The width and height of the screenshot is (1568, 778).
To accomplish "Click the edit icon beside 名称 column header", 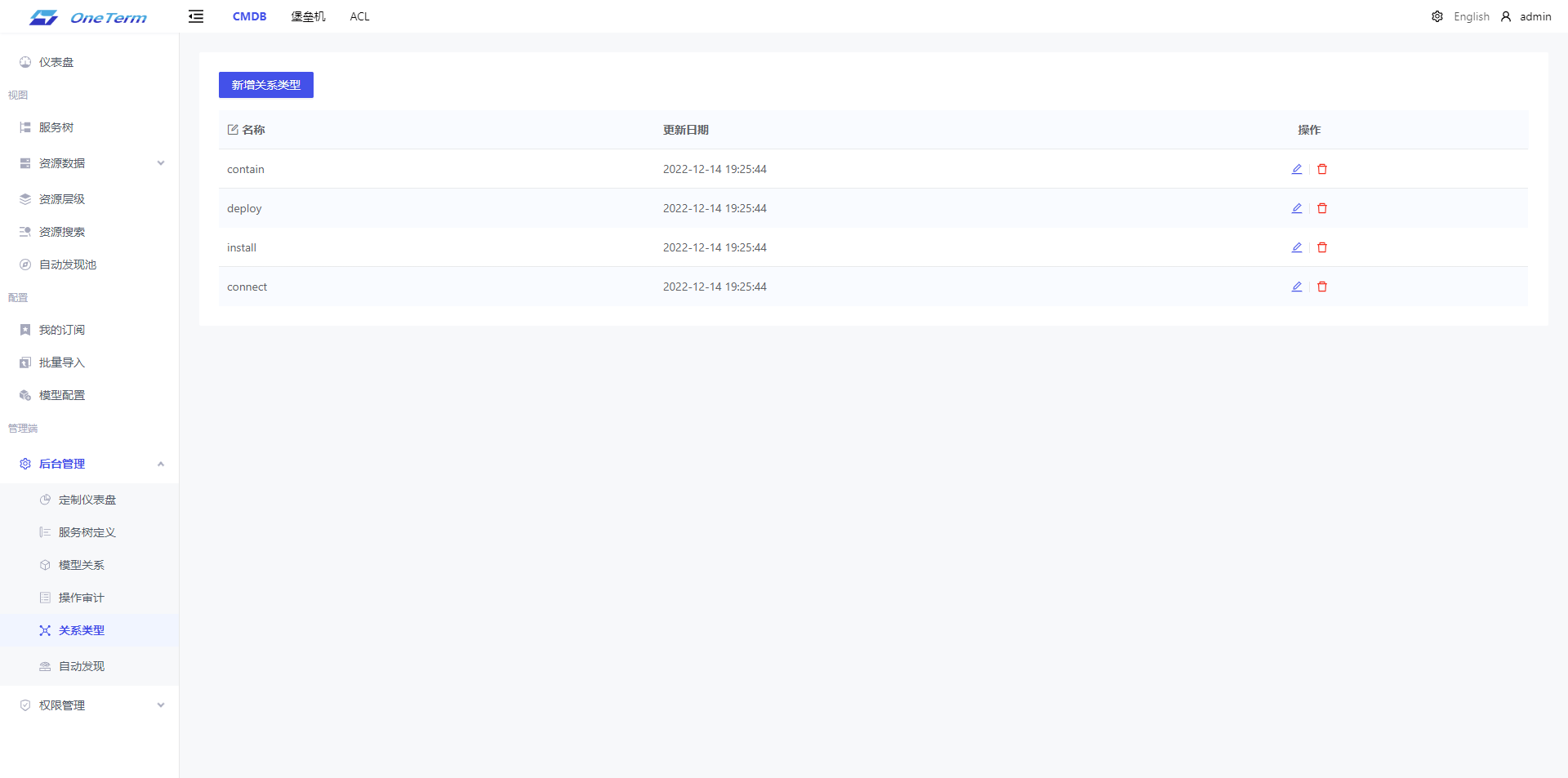I will pos(233,130).
